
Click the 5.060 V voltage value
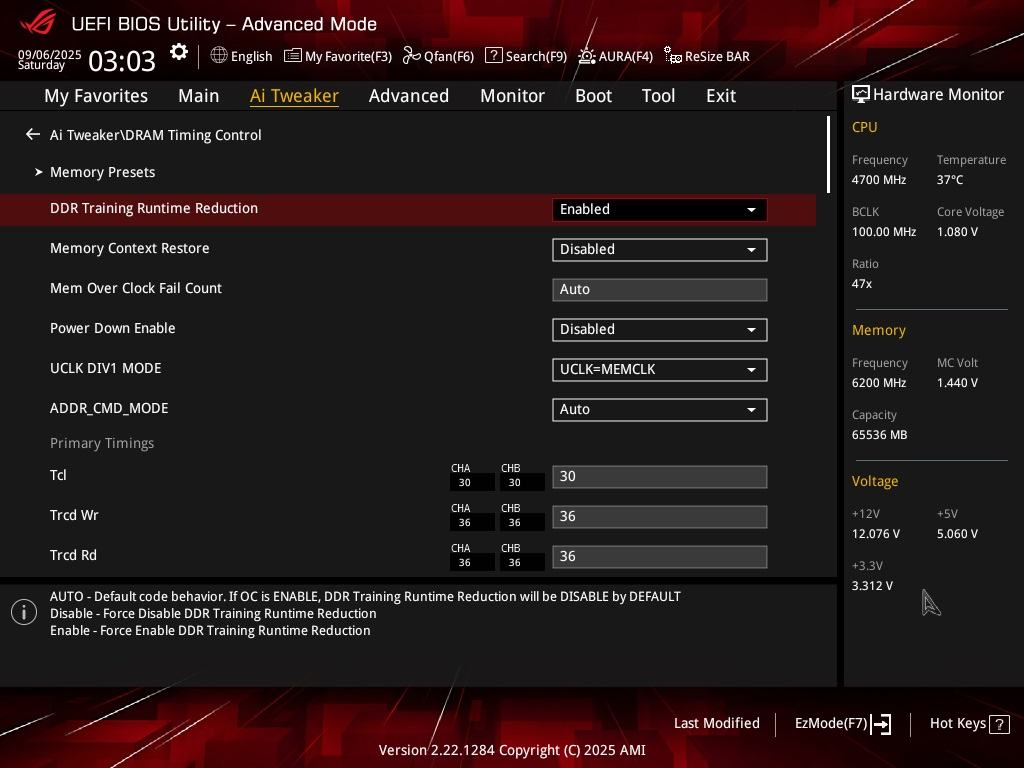[957, 534]
